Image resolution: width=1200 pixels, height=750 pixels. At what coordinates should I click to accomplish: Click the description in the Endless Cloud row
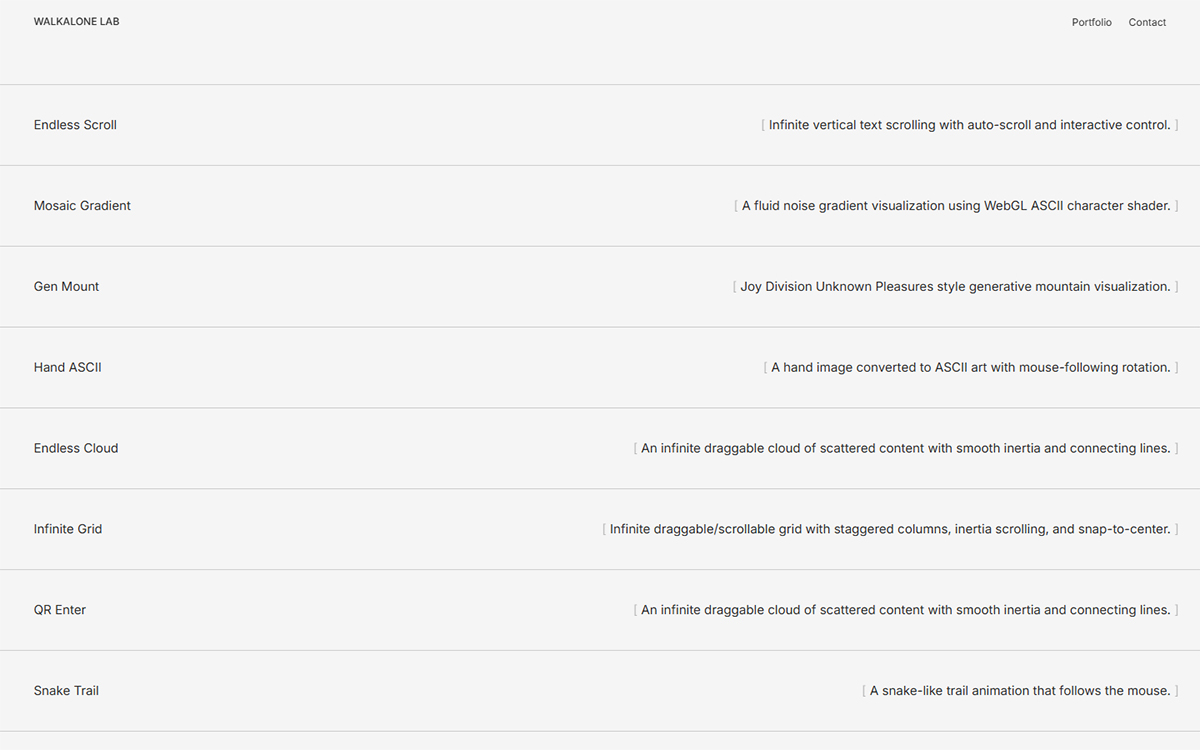pos(905,449)
